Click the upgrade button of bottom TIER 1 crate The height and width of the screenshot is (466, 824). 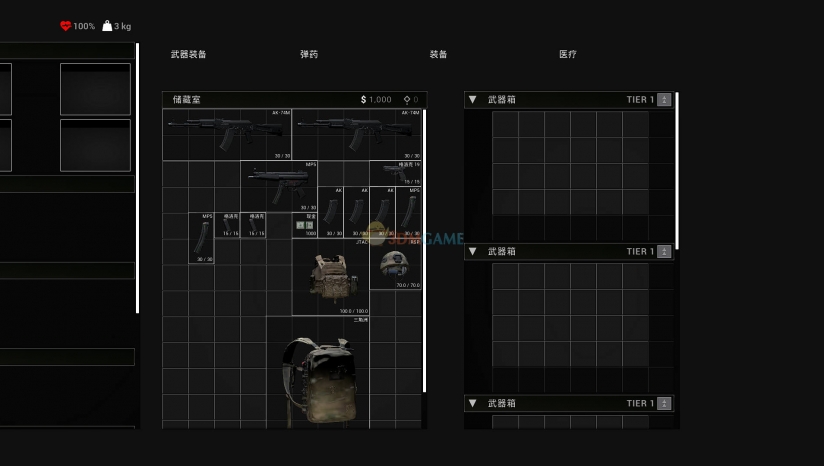coord(664,403)
